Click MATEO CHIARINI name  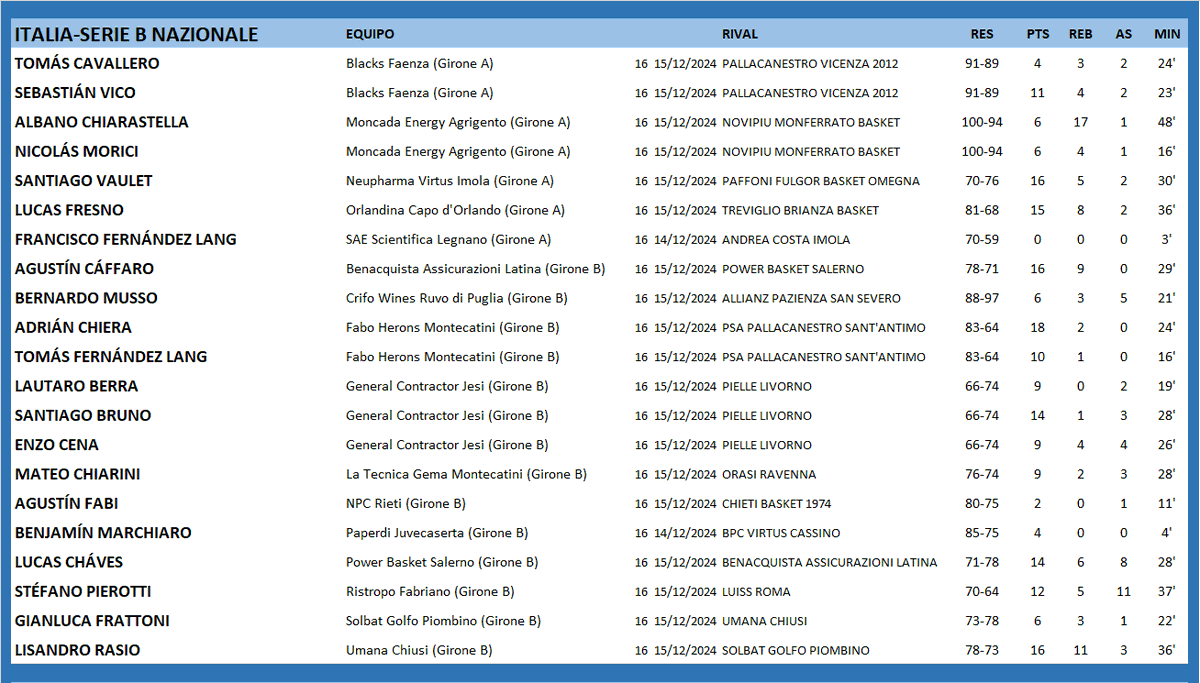(77, 474)
